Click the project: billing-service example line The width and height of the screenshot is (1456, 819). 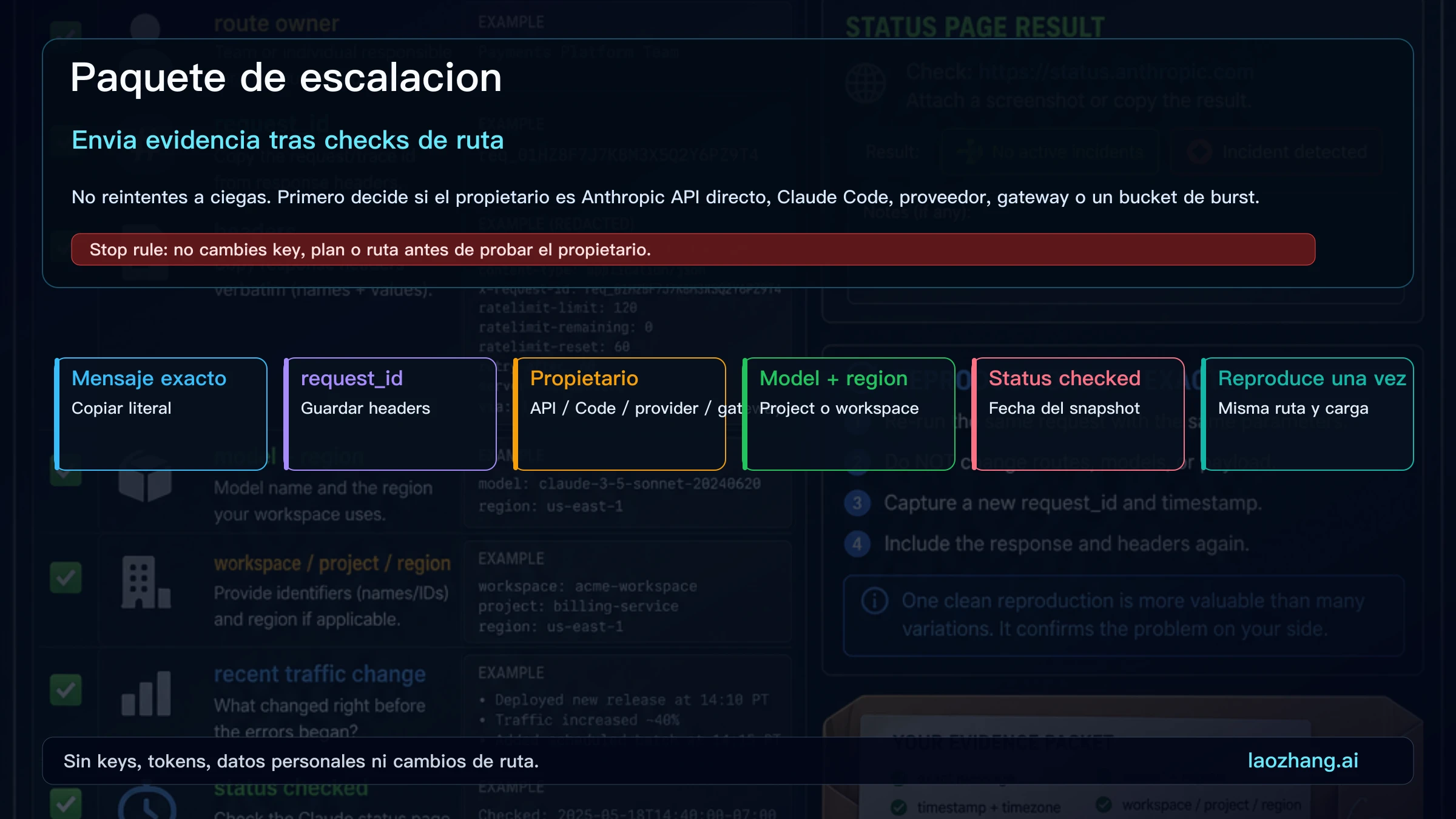[578, 606]
